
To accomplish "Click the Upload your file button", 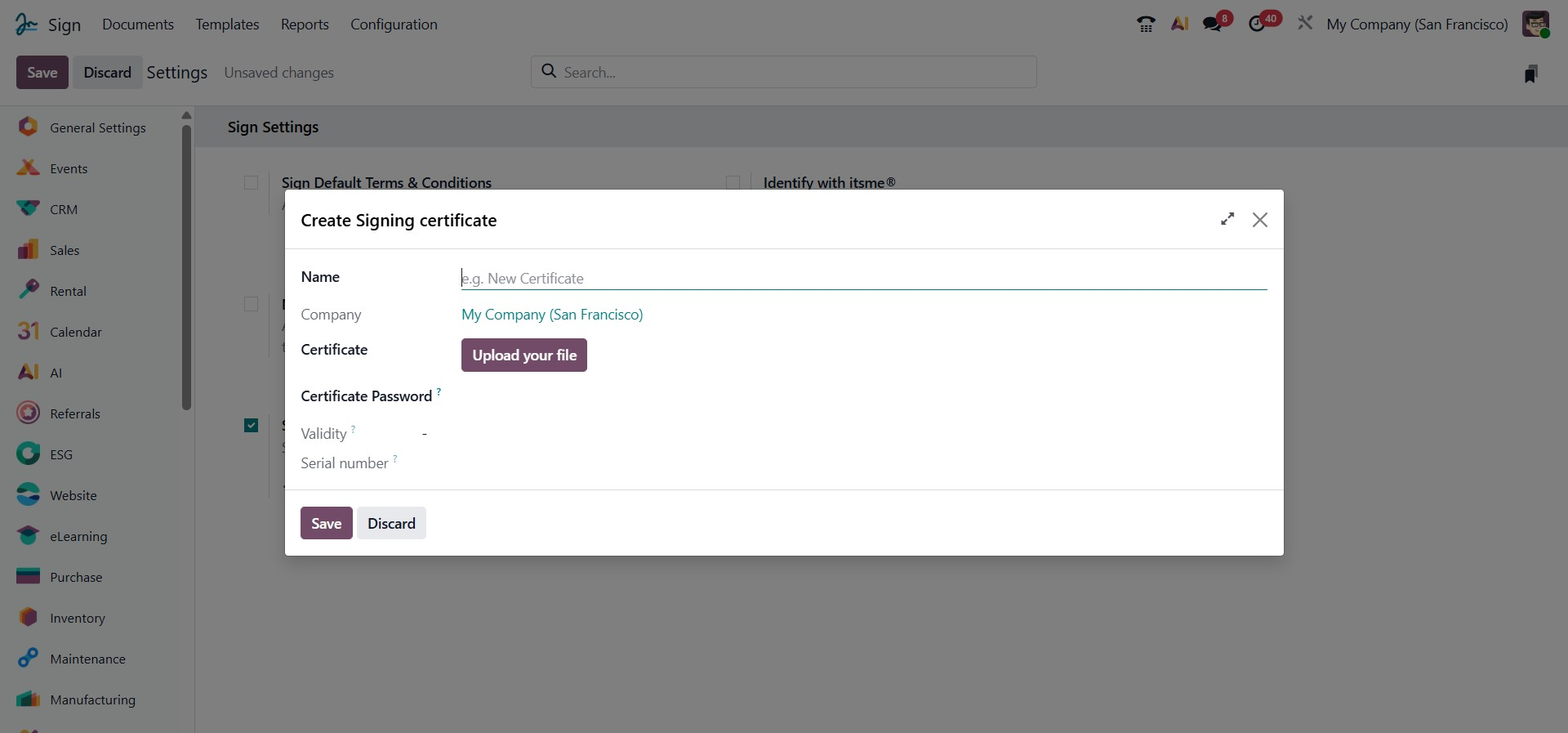I will 524,355.
